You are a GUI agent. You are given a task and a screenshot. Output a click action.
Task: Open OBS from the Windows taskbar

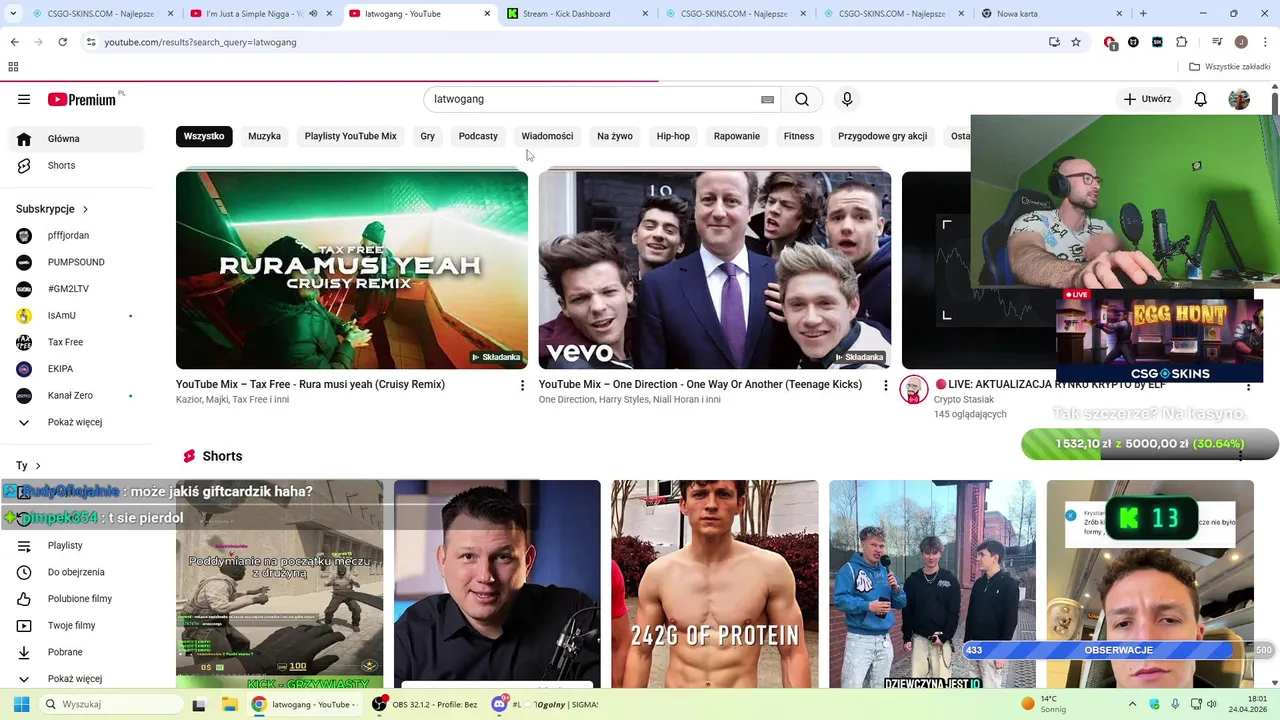click(425, 704)
